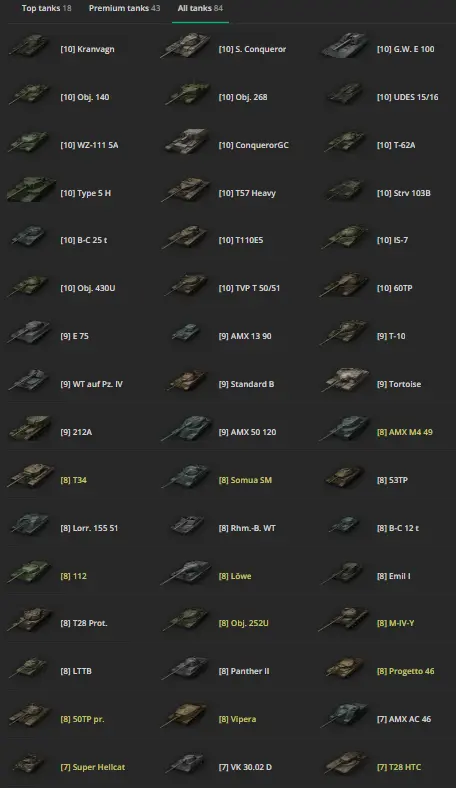
Task: Open the Premium tanks tab
Action: pyautogui.click(x=124, y=8)
